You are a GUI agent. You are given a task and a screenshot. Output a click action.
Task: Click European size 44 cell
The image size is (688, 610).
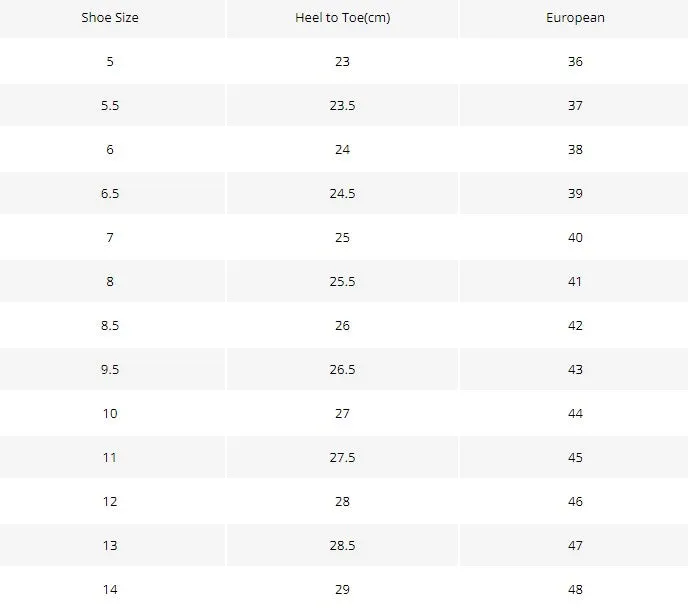click(x=575, y=413)
